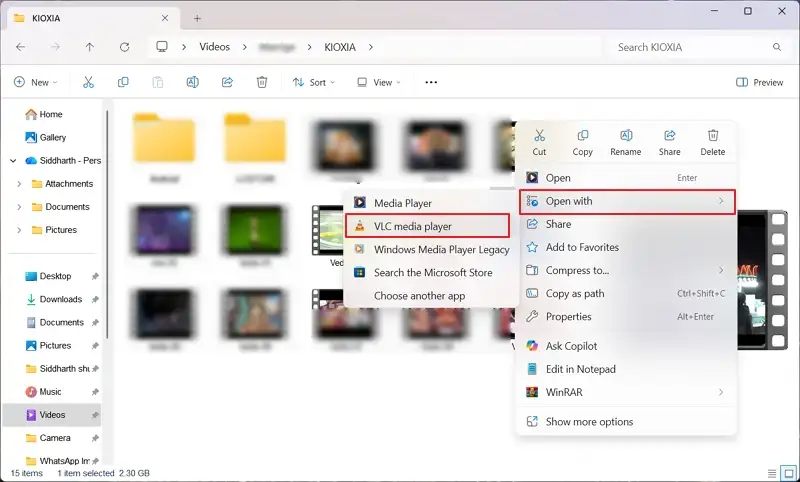
Task: Select the green video thumbnail
Action: click(x=255, y=230)
